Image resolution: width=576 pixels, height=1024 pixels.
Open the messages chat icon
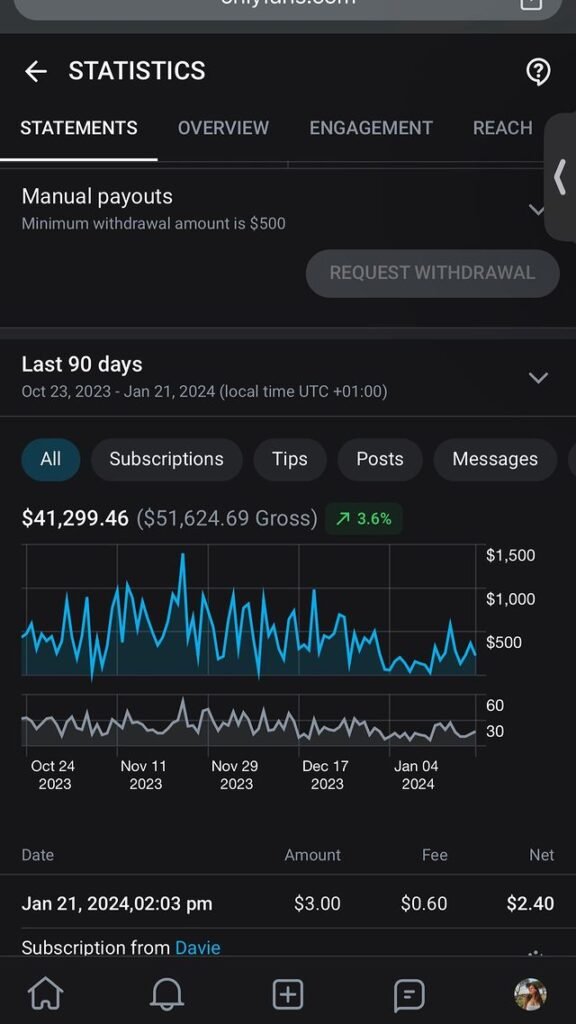pyautogui.click(x=409, y=995)
